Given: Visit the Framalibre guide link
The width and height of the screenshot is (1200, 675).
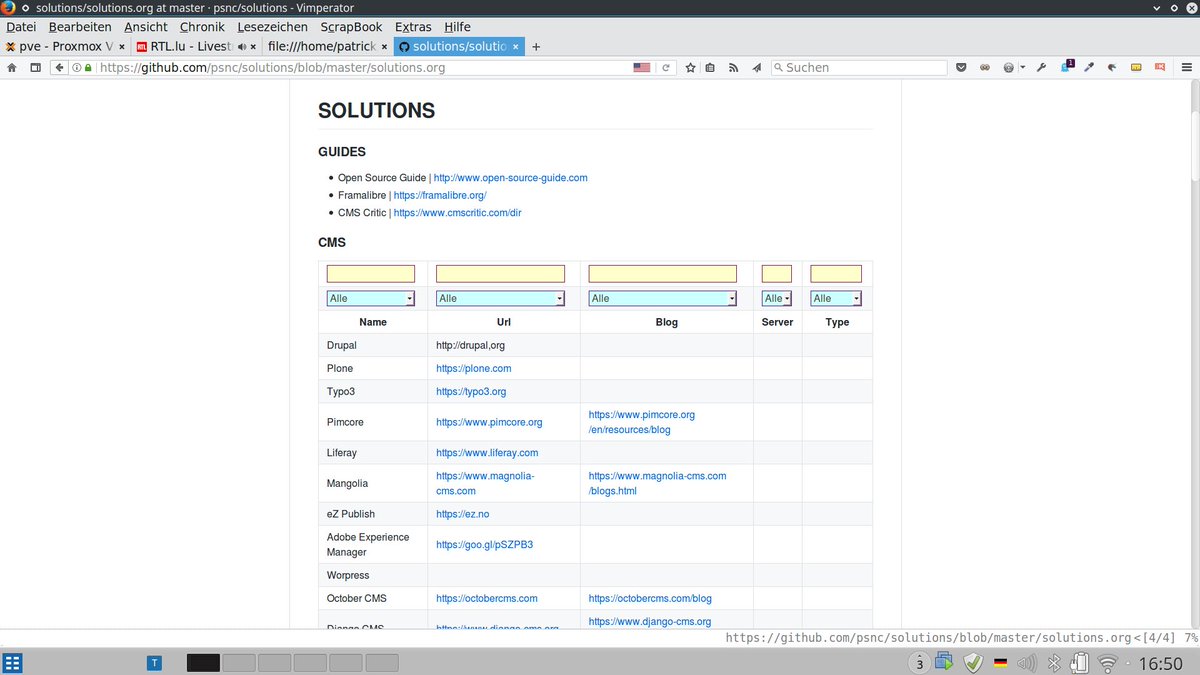Looking at the screenshot, I should pyautogui.click(x=440, y=195).
